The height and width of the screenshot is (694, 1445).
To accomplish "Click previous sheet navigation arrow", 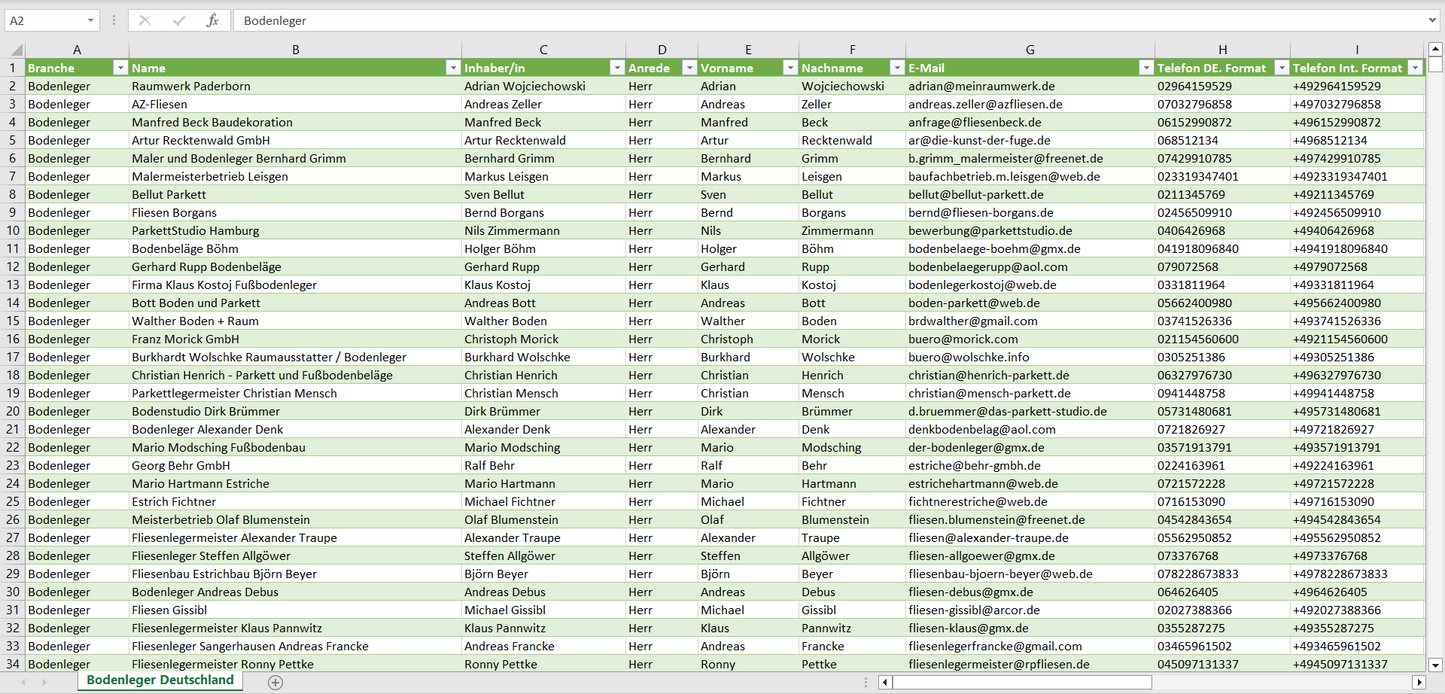I will (x=21, y=682).
